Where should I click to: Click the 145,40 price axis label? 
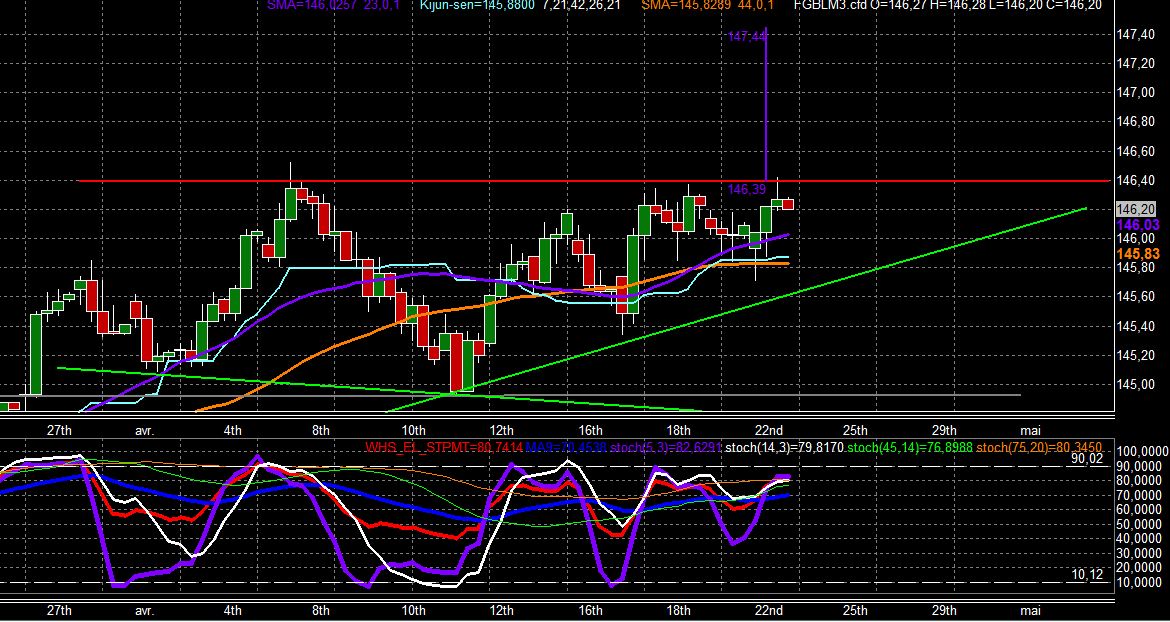point(1138,327)
